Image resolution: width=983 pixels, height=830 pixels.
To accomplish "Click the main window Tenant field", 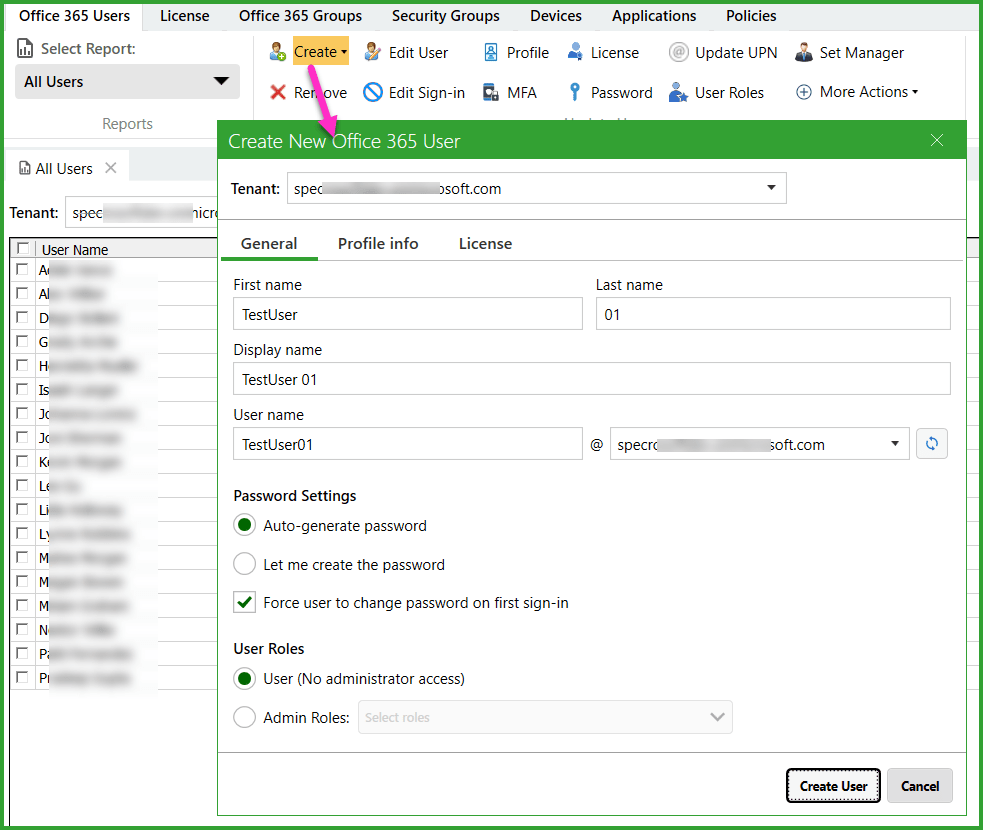I will pyautogui.click(x=142, y=213).
